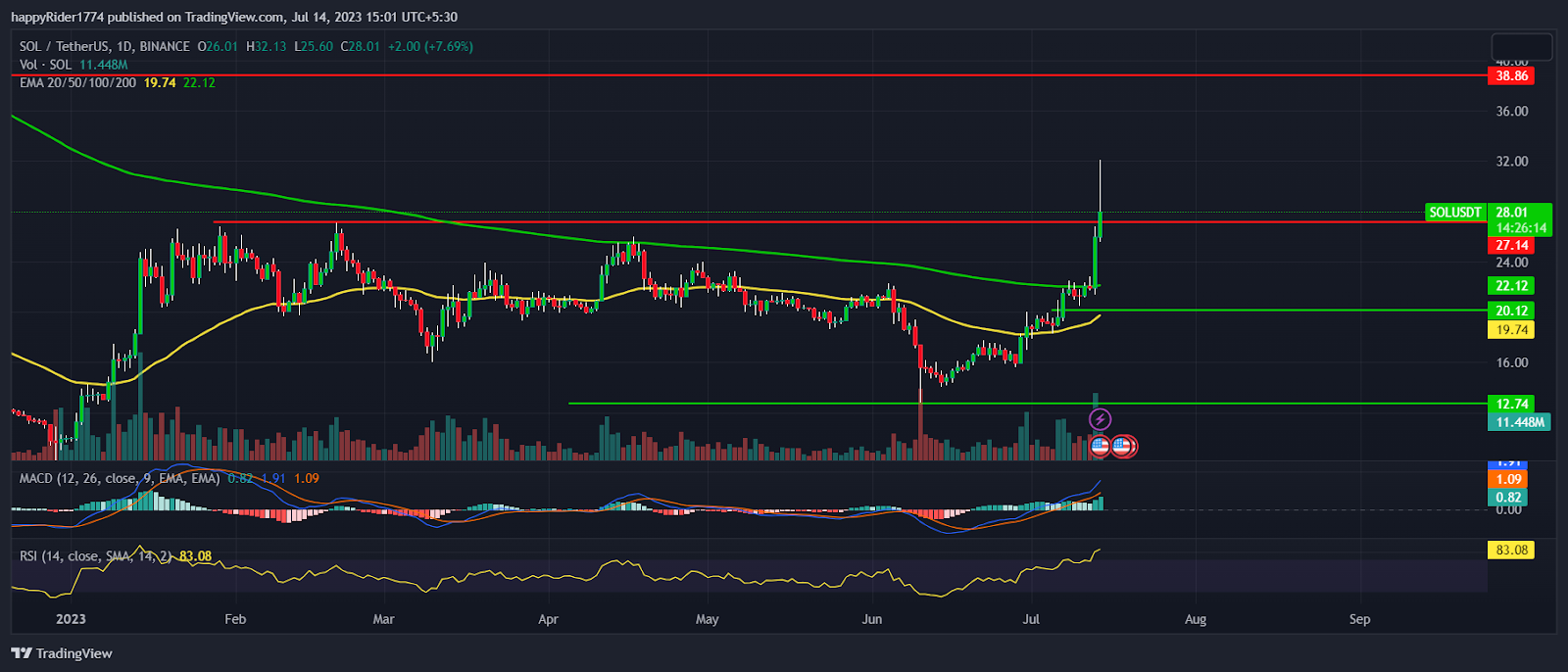This screenshot has width=1568, height=672.
Task: Click the orange 1.09 MACD axis label
Action: coord(1508,479)
